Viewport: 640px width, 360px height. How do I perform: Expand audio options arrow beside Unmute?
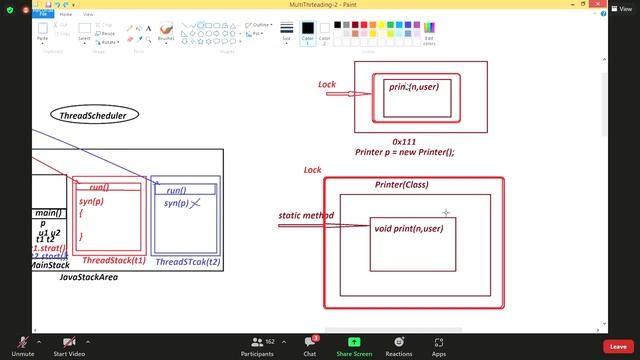coord(39,342)
